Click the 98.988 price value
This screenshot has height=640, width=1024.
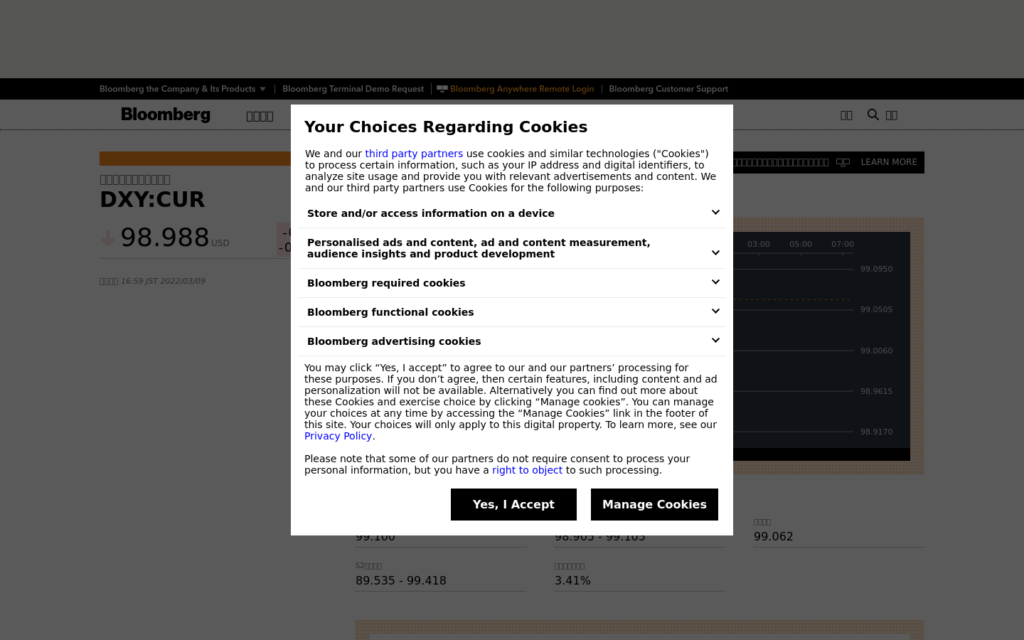pos(165,237)
